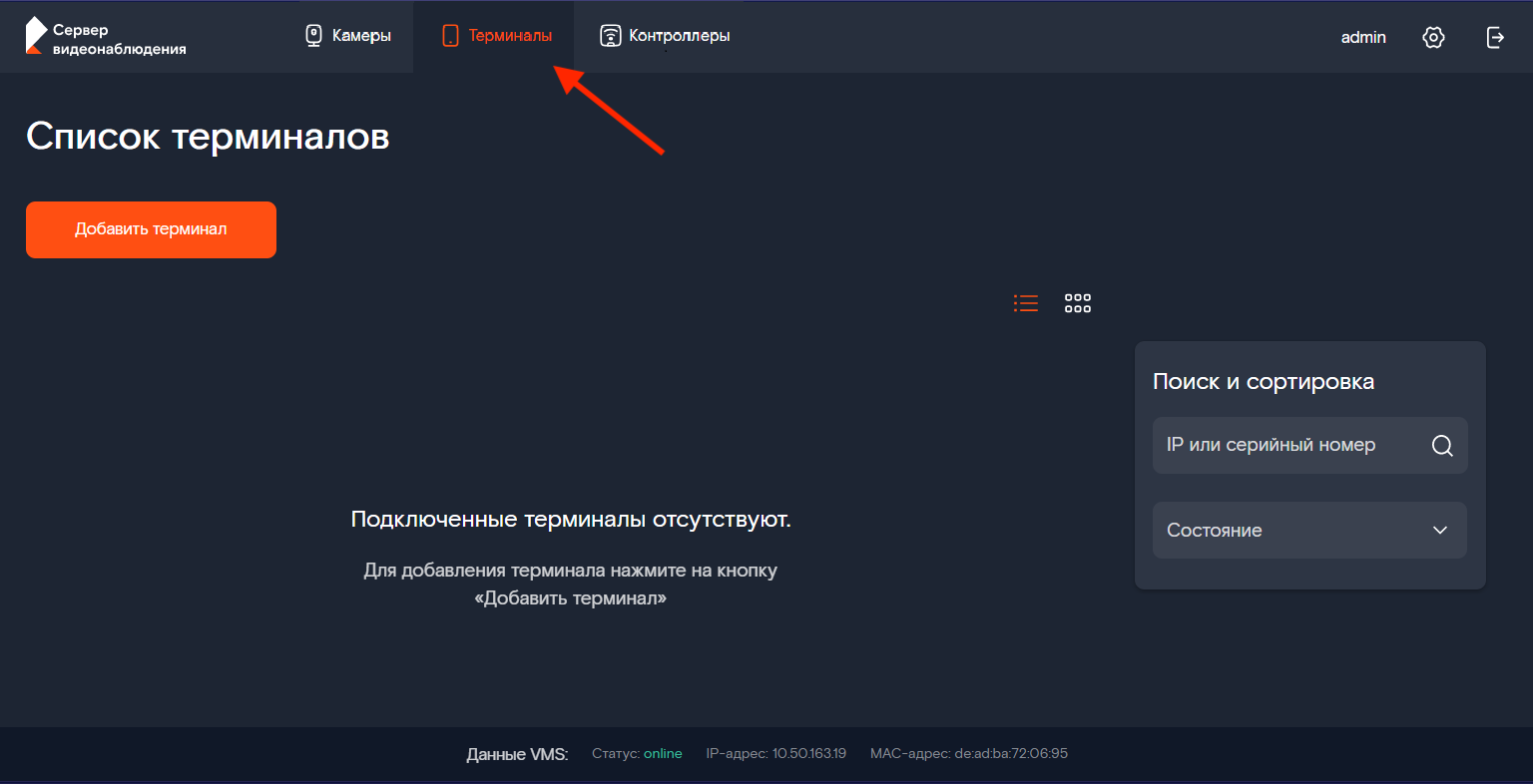1533x784 pixels.
Task: Click the IP-адрес 10.50.163.19 text
Action: pyautogui.click(x=776, y=753)
